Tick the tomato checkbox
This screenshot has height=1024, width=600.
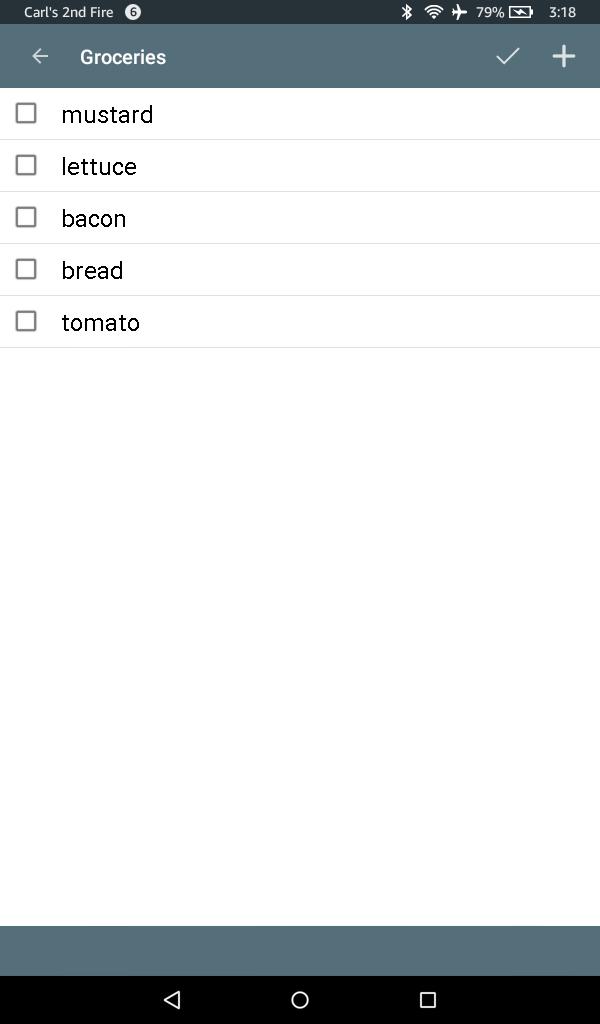click(x=26, y=321)
